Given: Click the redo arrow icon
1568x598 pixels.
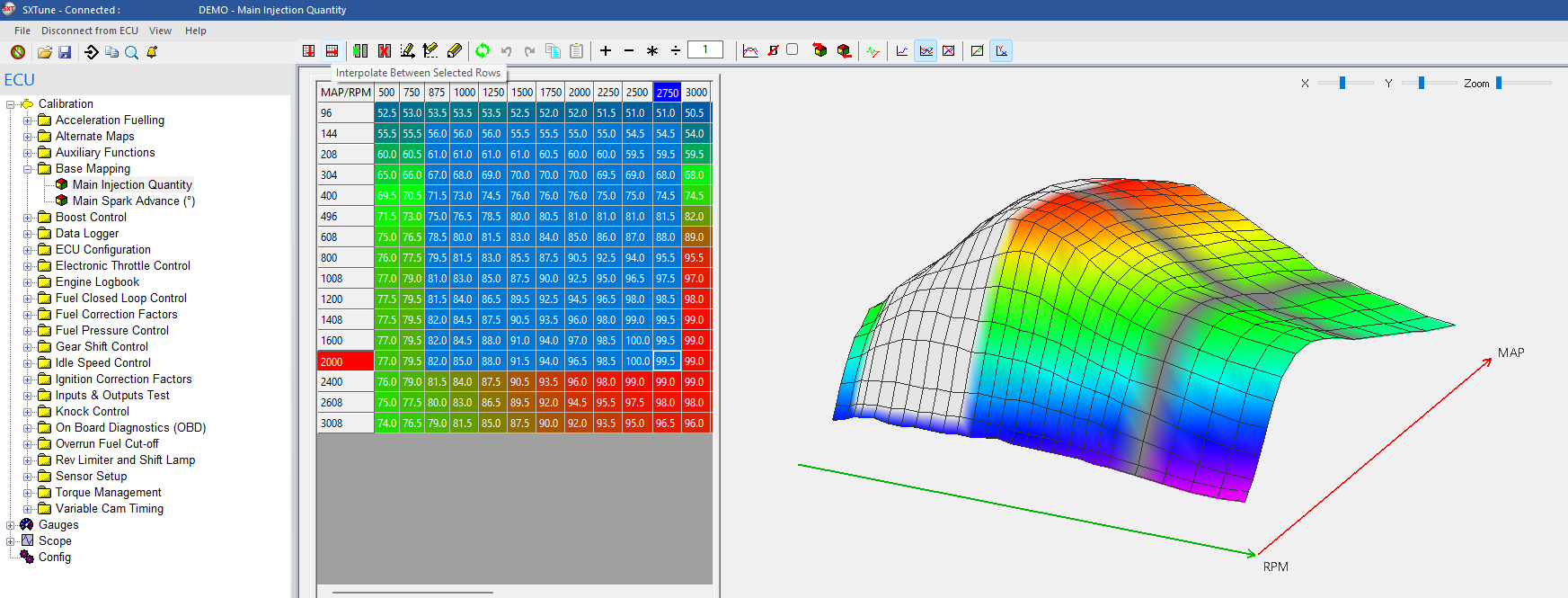Looking at the screenshot, I should coord(529,50).
